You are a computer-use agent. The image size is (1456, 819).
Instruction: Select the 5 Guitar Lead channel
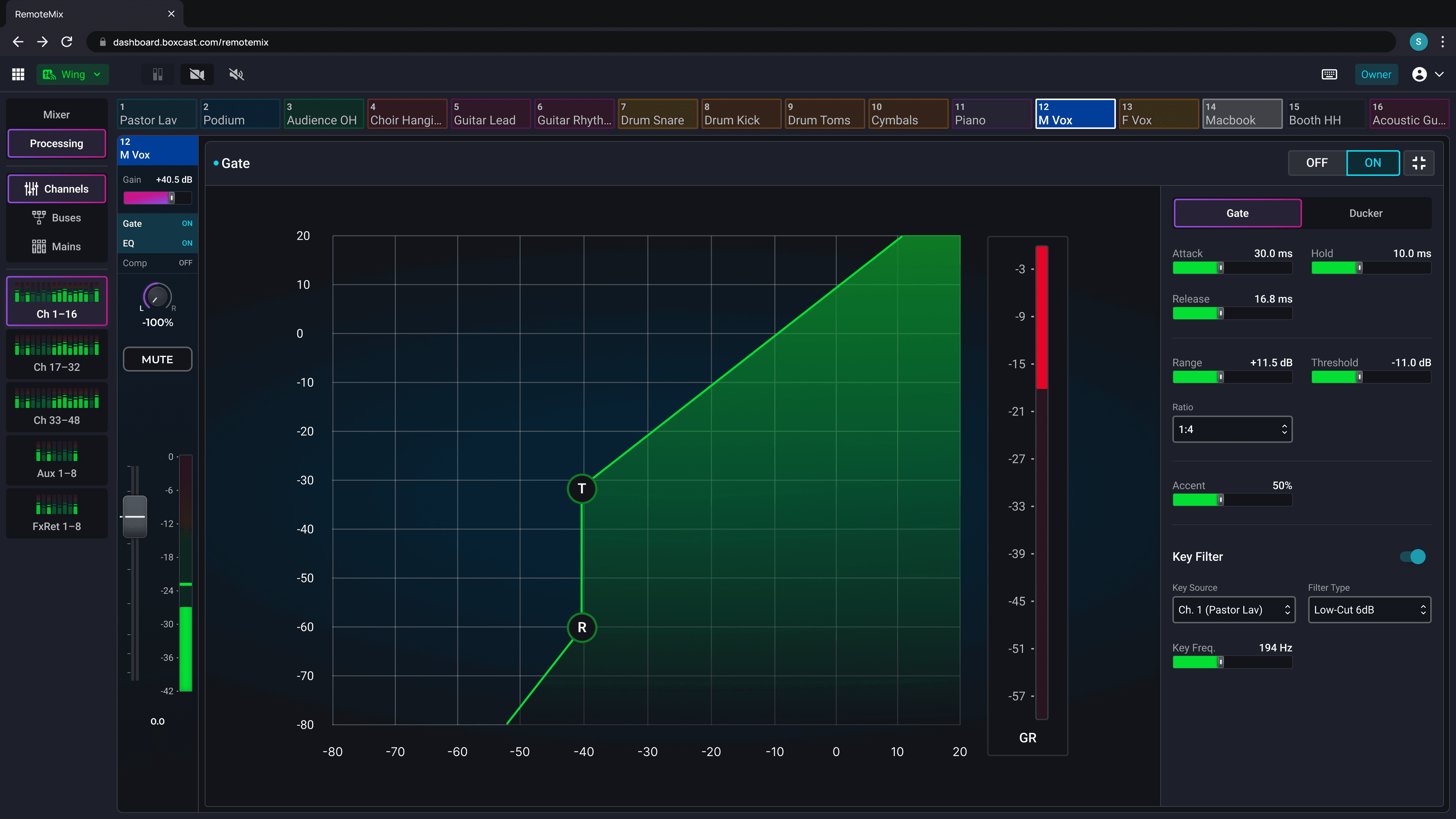(x=490, y=114)
